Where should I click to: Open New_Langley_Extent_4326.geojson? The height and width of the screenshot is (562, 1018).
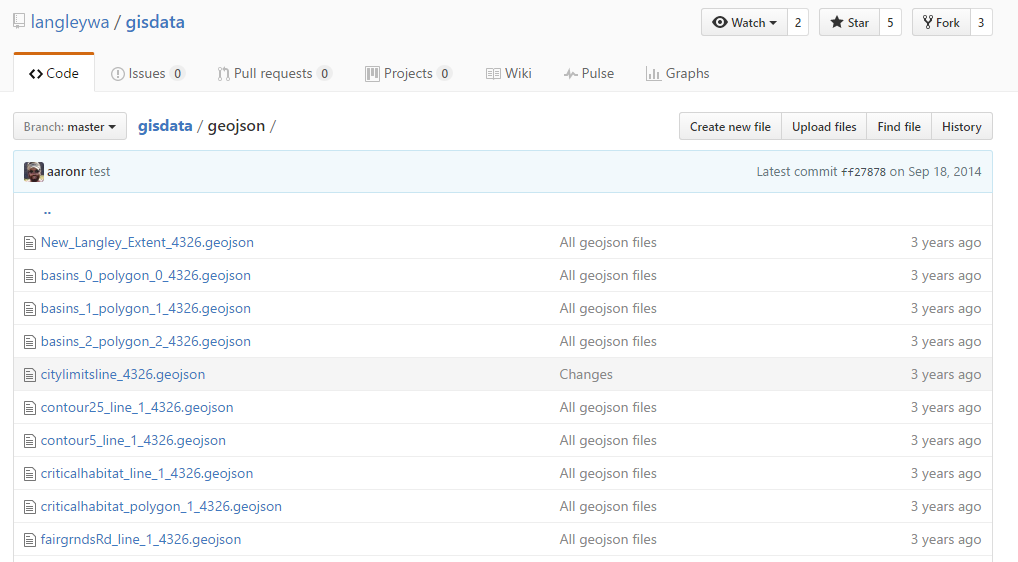(147, 243)
